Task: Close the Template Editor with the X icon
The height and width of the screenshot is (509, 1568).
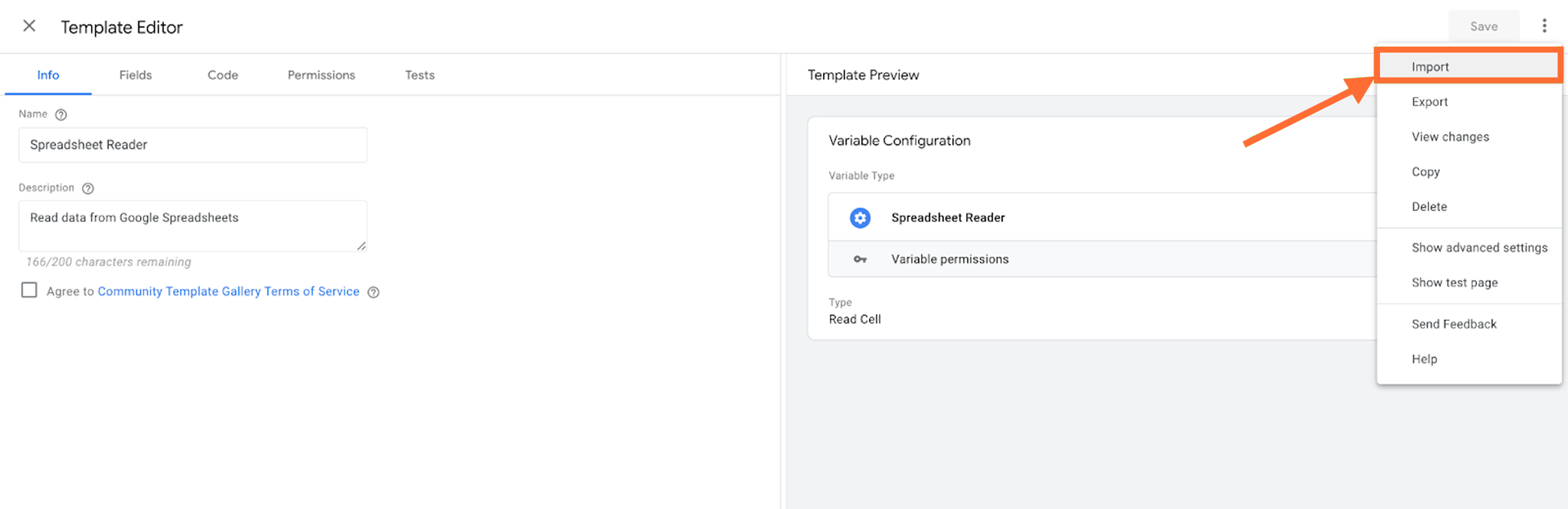Action: (x=29, y=26)
